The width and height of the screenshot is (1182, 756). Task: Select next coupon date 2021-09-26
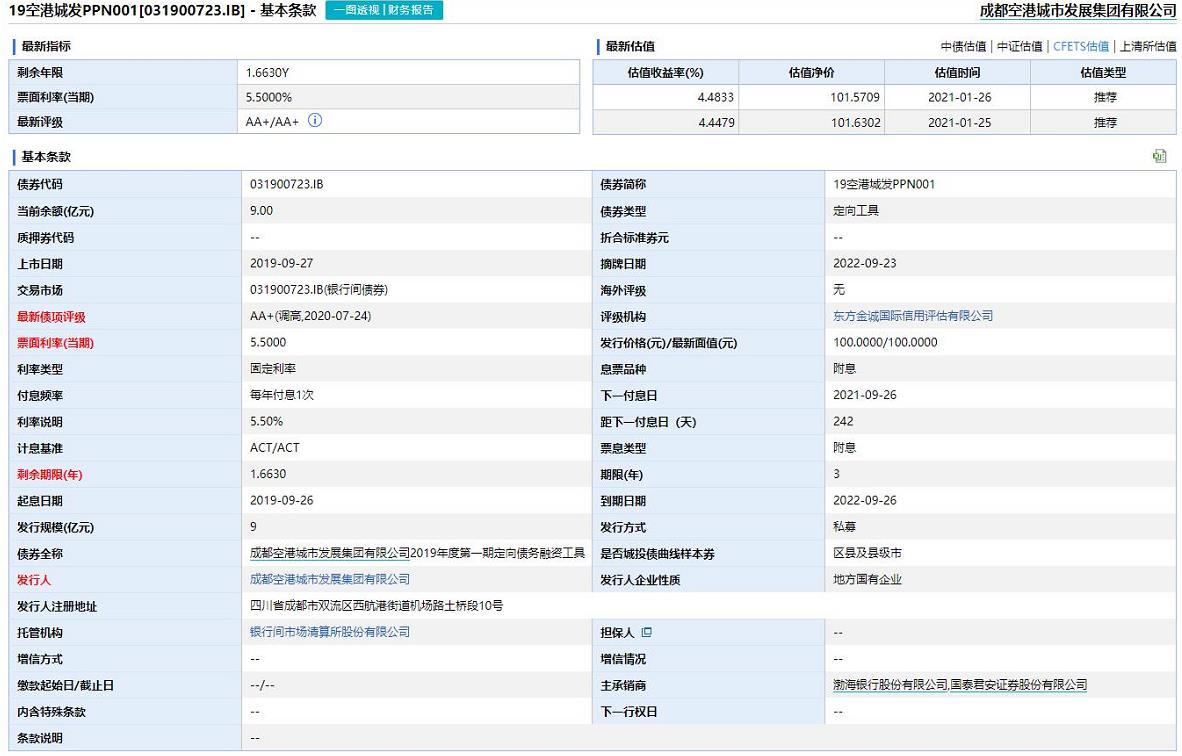865,395
